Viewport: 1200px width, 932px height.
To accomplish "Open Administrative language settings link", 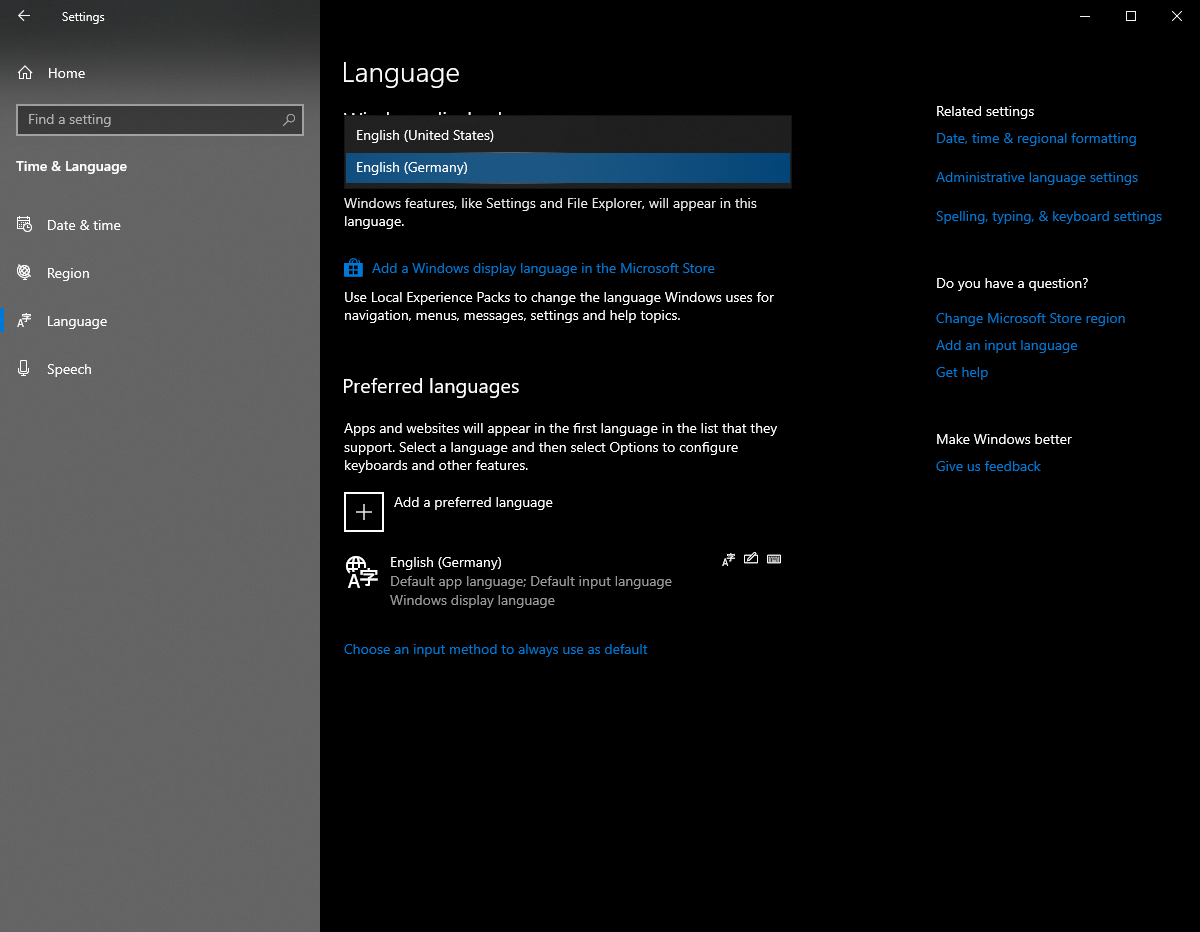I will tap(1037, 177).
